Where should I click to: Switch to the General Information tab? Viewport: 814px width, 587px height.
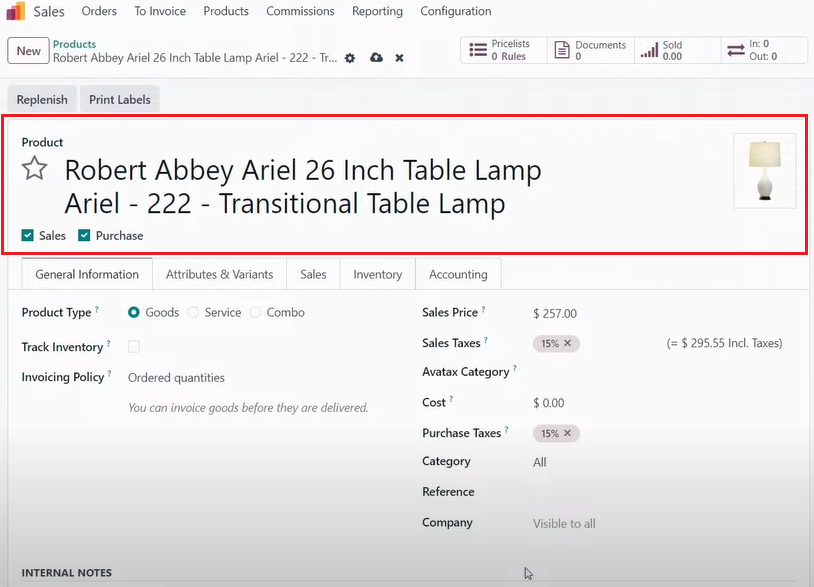pyautogui.click(x=87, y=274)
